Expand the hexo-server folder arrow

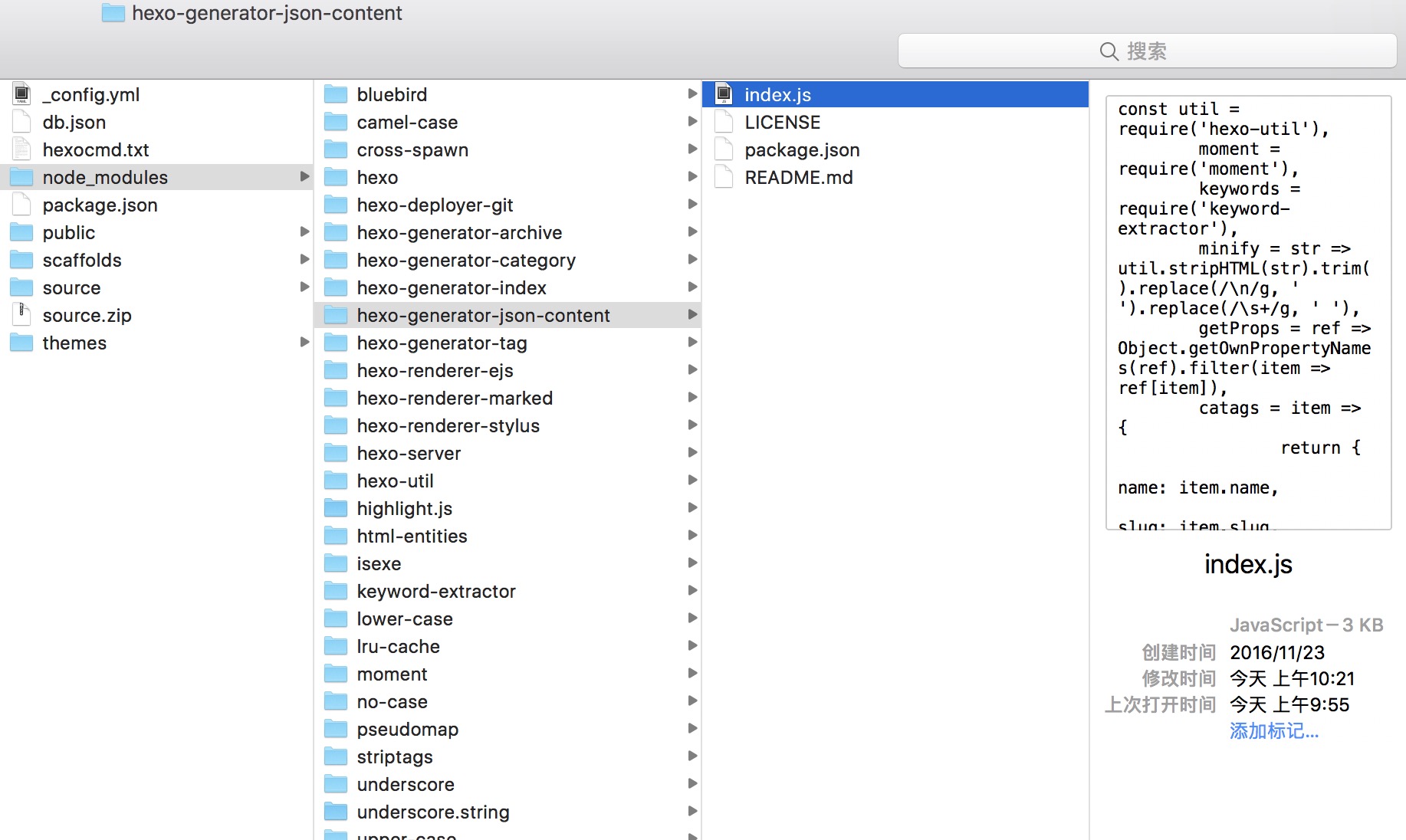(692, 452)
